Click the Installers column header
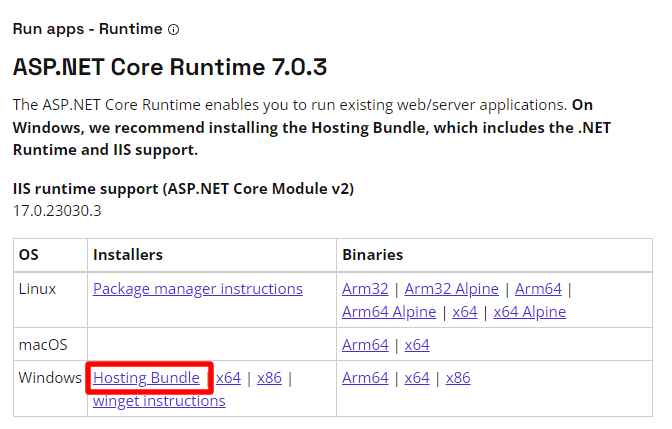The height and width of the screenshot is (429, 672). point(128,255)
